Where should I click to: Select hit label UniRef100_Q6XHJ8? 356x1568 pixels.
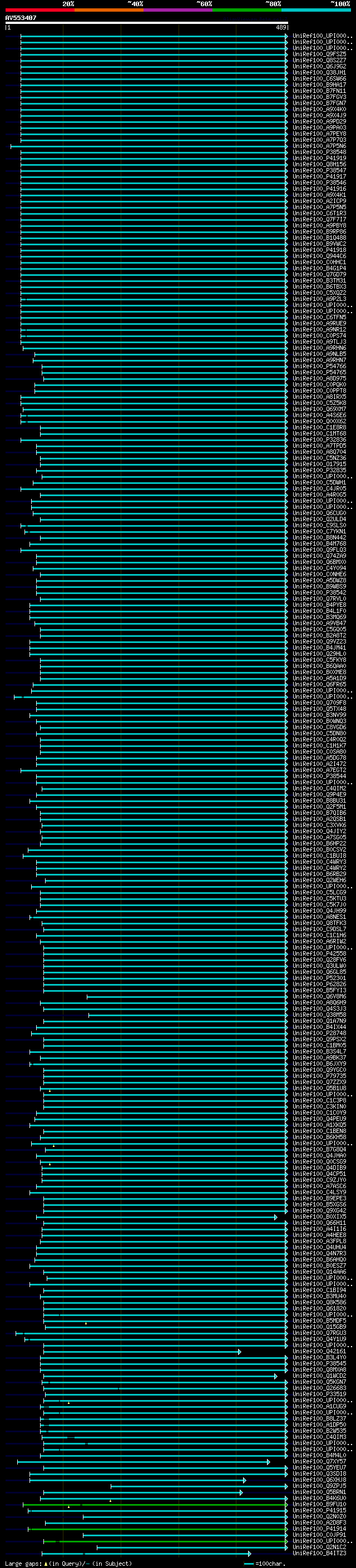pyautogui.click(x=319, y=1480)
